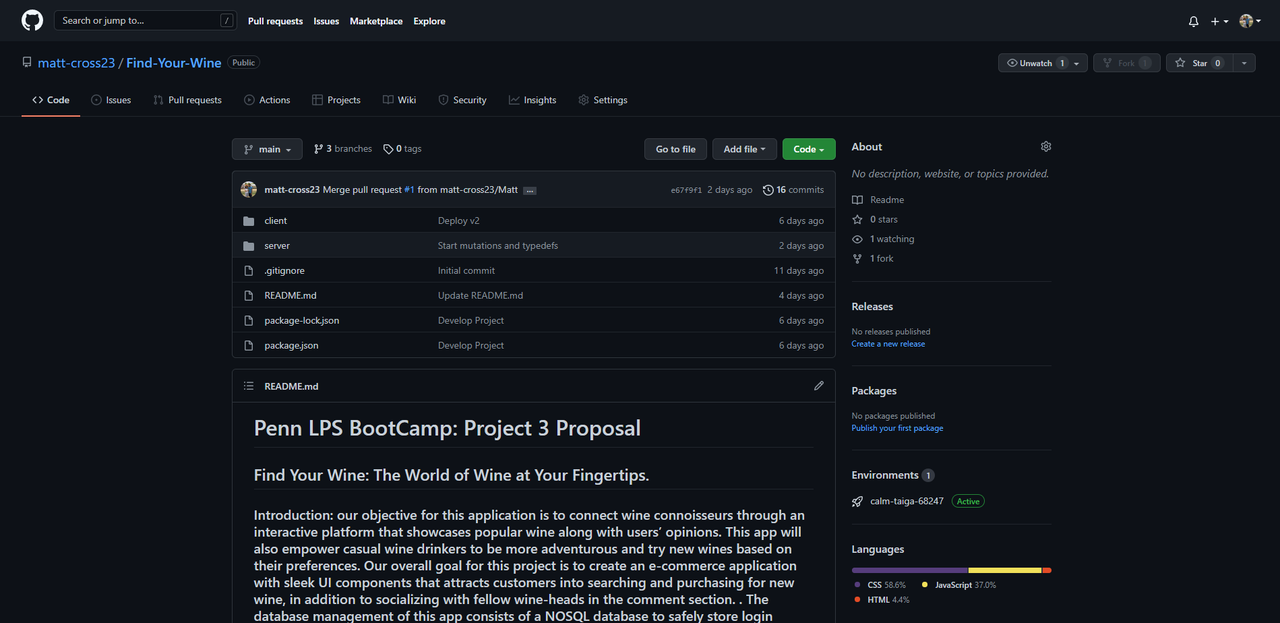Open the notifications bell
Viewport: 1280px width, 623px height.
pyautogui.click(x=1193, y=21)
